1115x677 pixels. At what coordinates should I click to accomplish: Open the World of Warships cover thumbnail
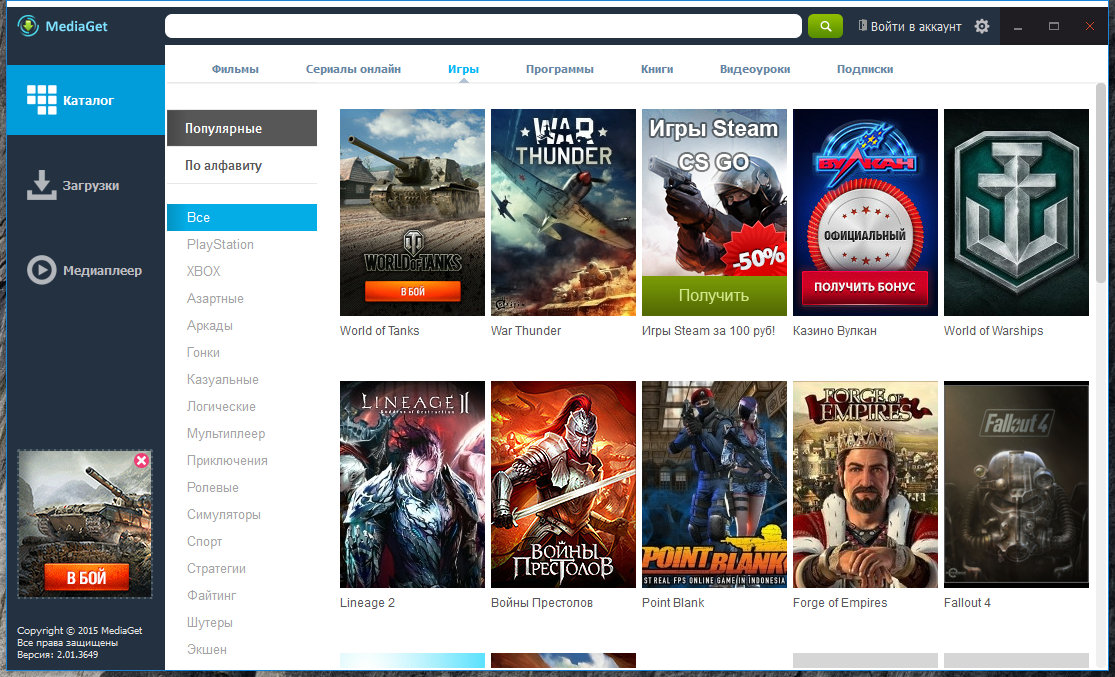coord(1016,212)
